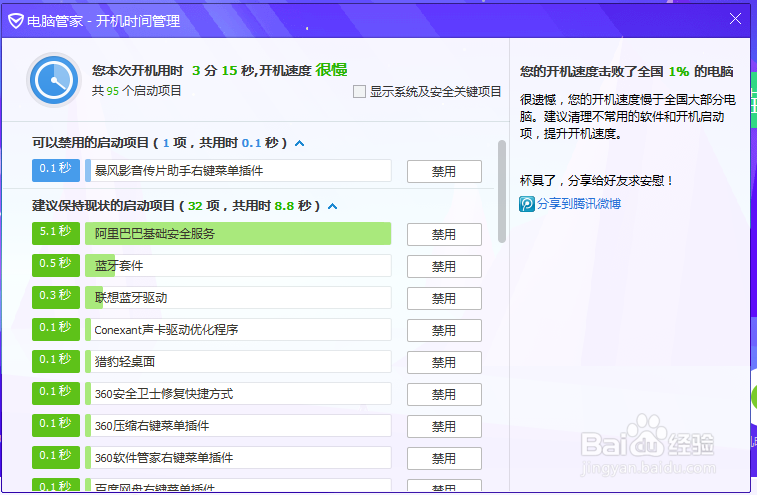Click the blue 0.1 秒 time badge

[x=56, y=170]
